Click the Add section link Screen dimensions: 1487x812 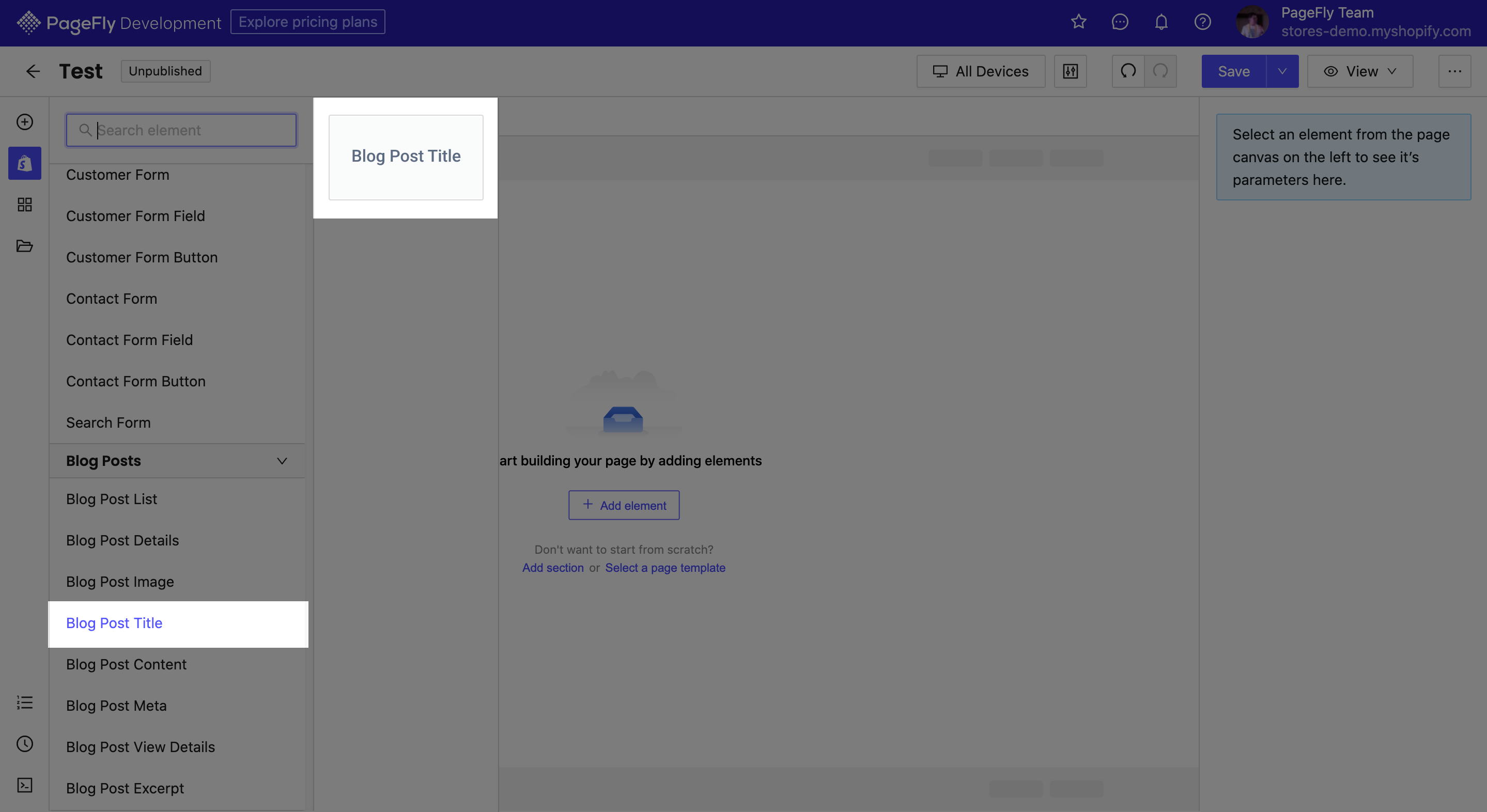click(x=552, y=567)
